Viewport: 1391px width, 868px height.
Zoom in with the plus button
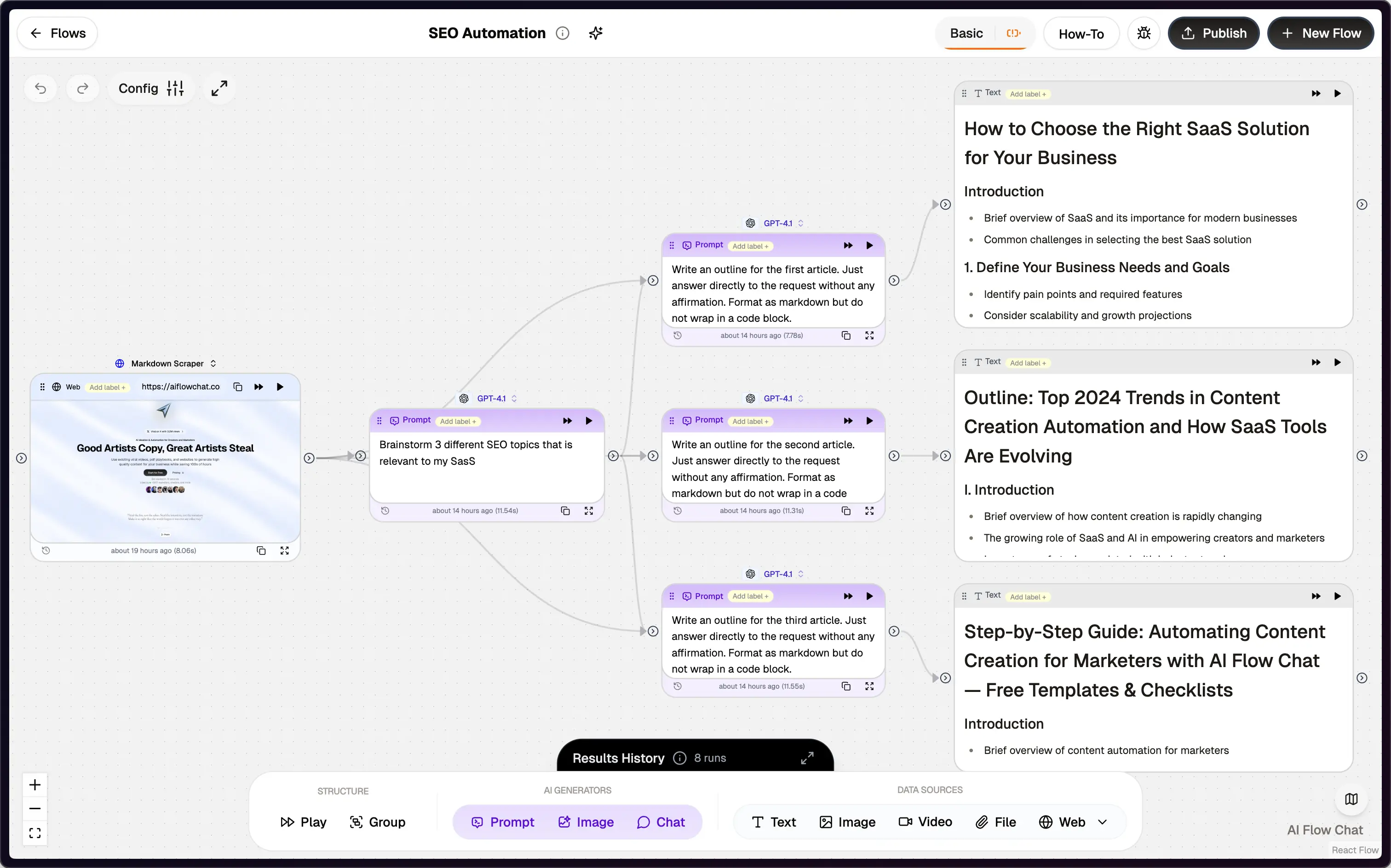pyautogui.click(x=35, y=785)
